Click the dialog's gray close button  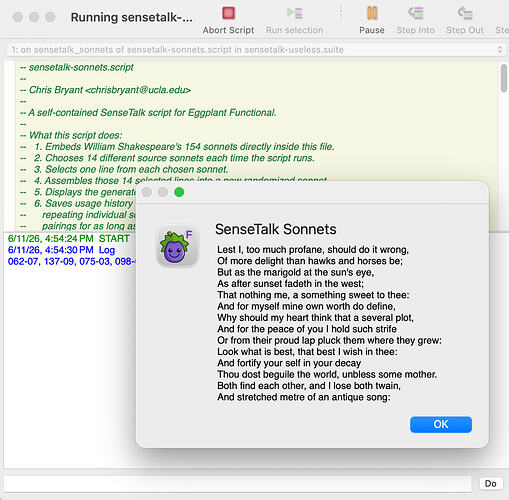(x=147, y=192)
